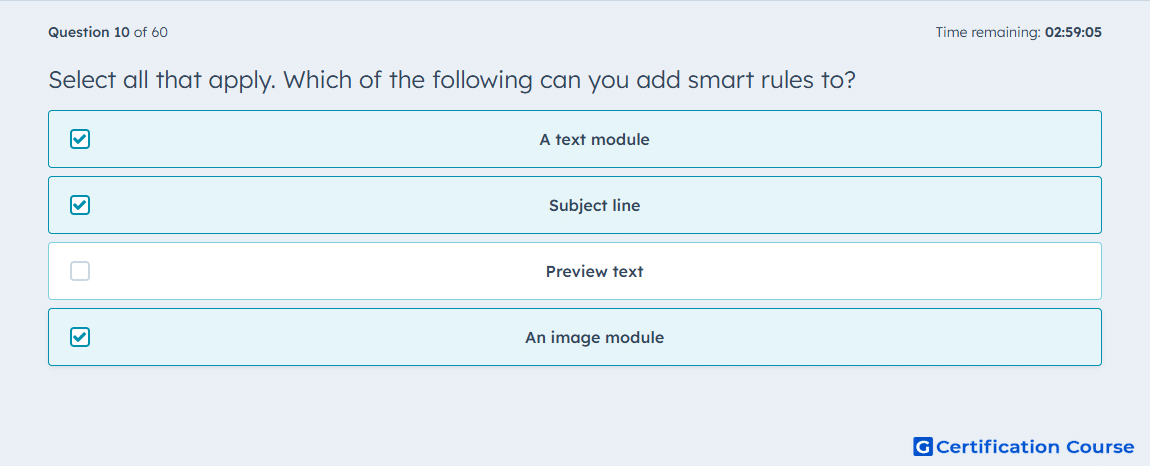Click the blue G logo icon
Image resolution: width=1150 pixels, height=466 pixels.
(923, 446)
